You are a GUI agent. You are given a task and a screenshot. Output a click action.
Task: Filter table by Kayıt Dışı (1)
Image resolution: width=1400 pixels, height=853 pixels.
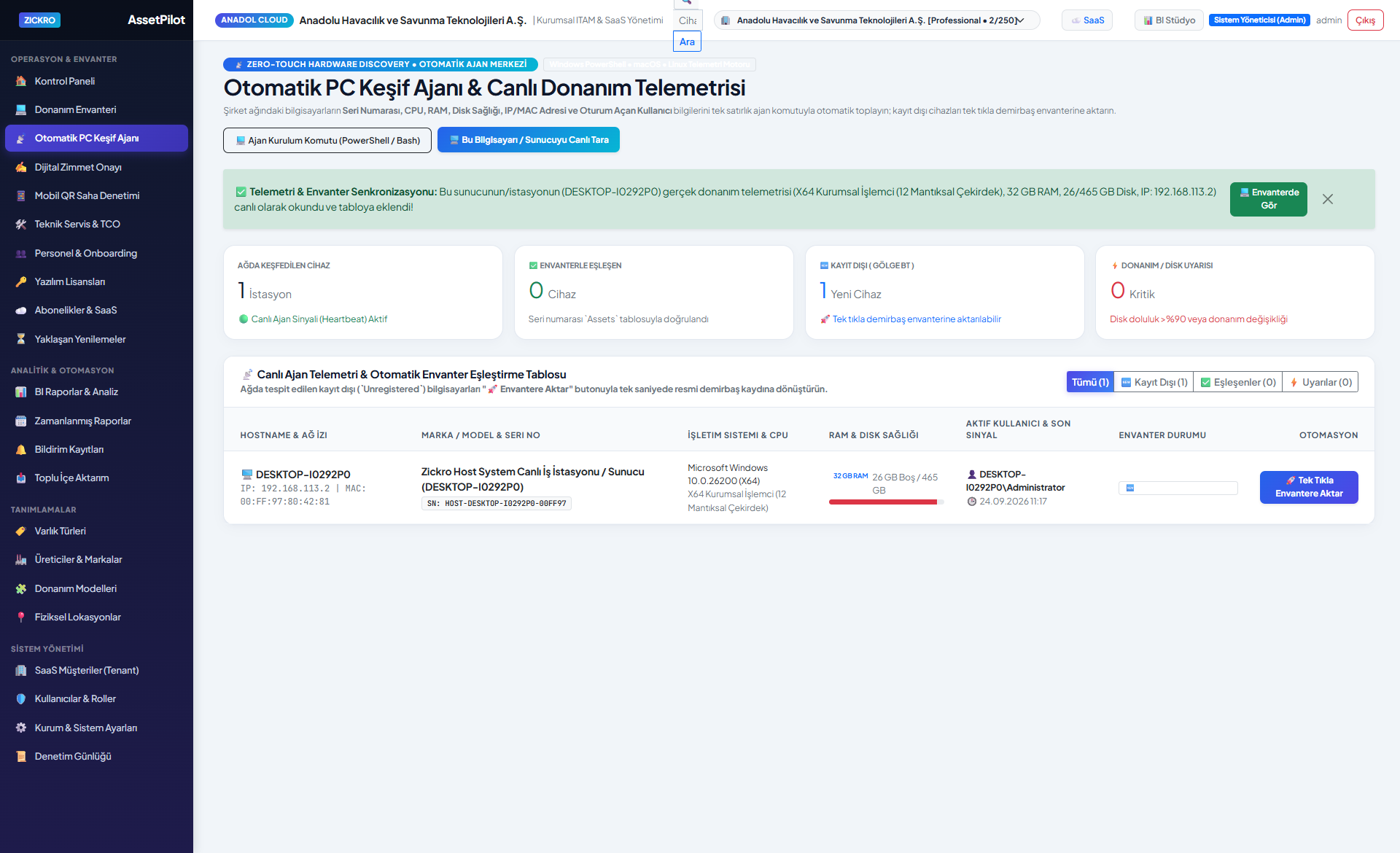(x=1154, y=382)
